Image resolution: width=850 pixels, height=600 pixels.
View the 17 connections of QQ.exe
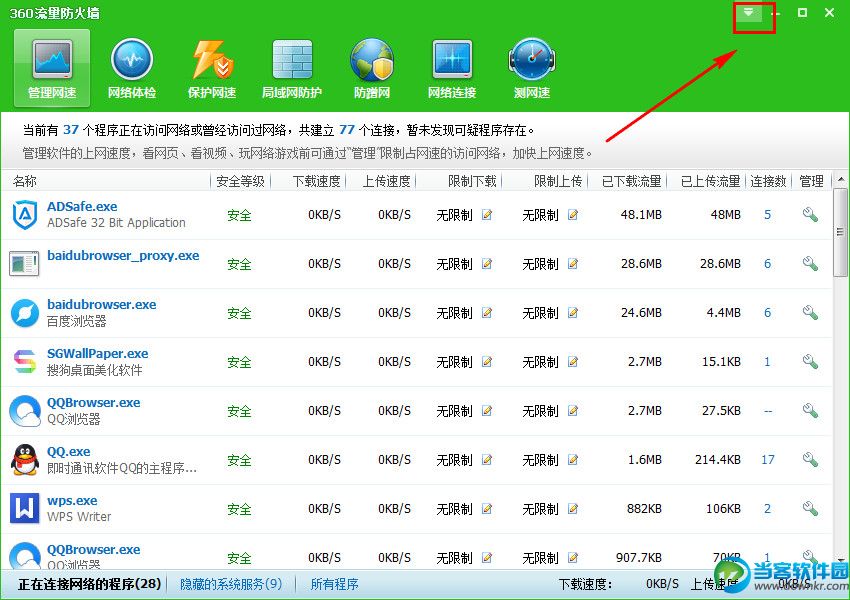point(768,460)
